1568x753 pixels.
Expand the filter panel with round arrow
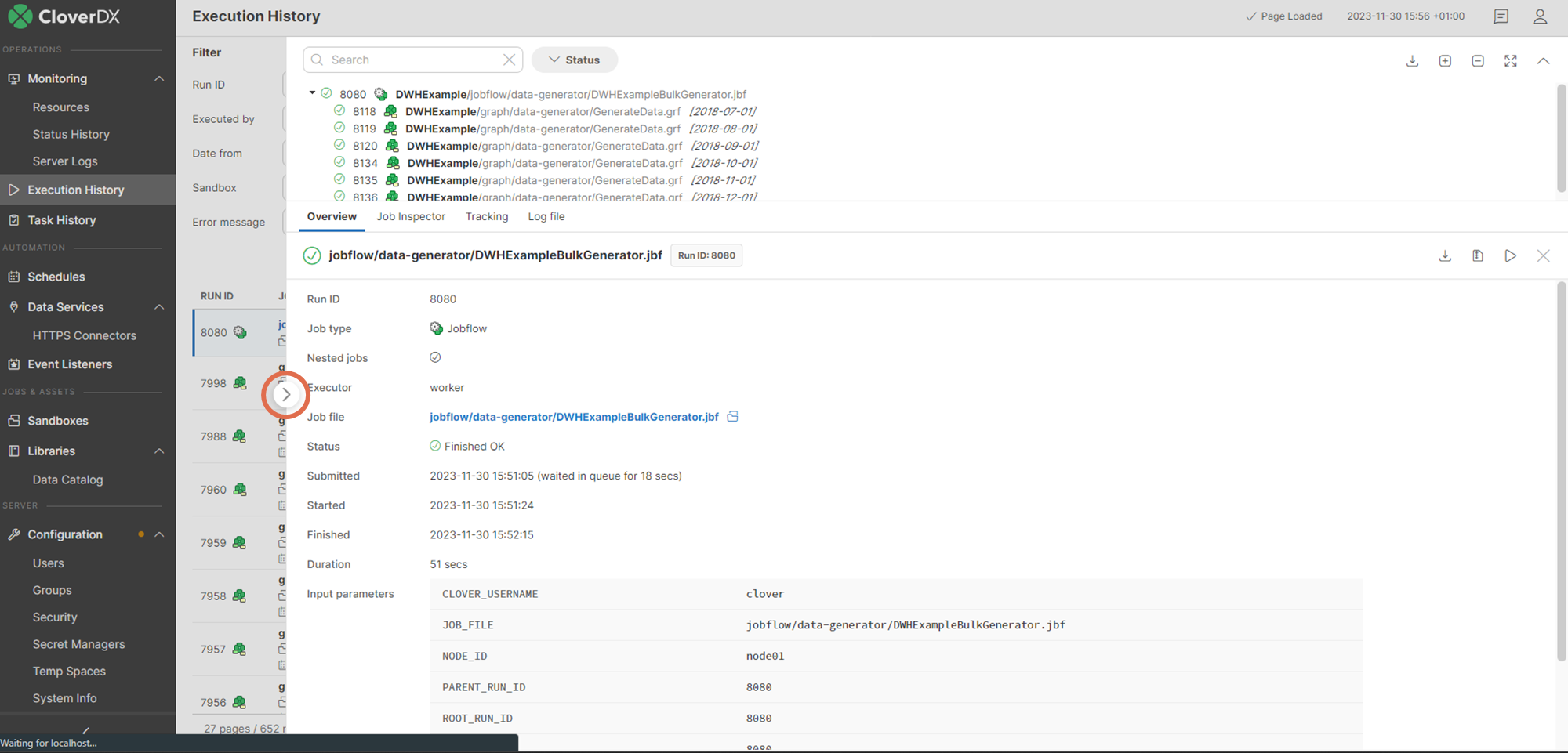(x=286, y=394)
